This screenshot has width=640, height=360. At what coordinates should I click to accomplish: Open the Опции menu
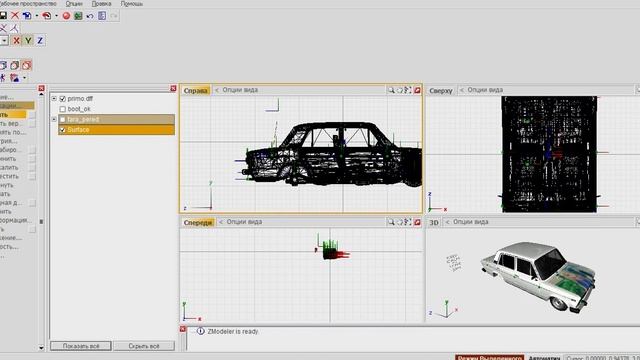click(74, 4)
